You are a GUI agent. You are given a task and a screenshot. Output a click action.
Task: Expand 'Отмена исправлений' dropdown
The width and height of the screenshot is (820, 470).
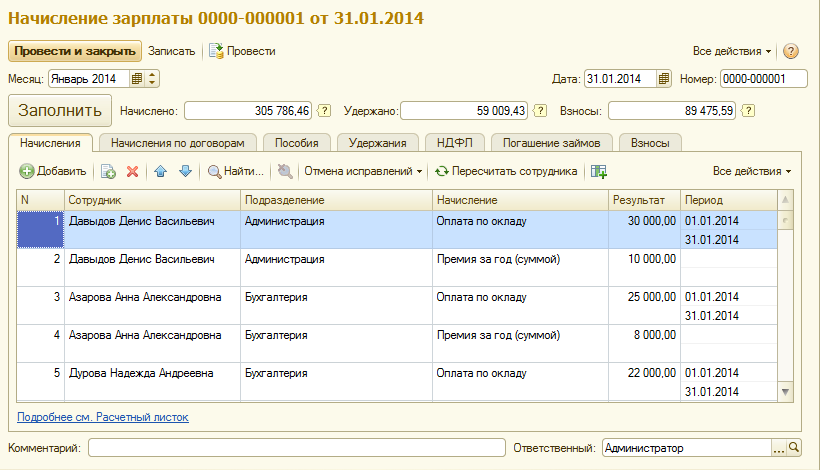[x=363, y=171]
